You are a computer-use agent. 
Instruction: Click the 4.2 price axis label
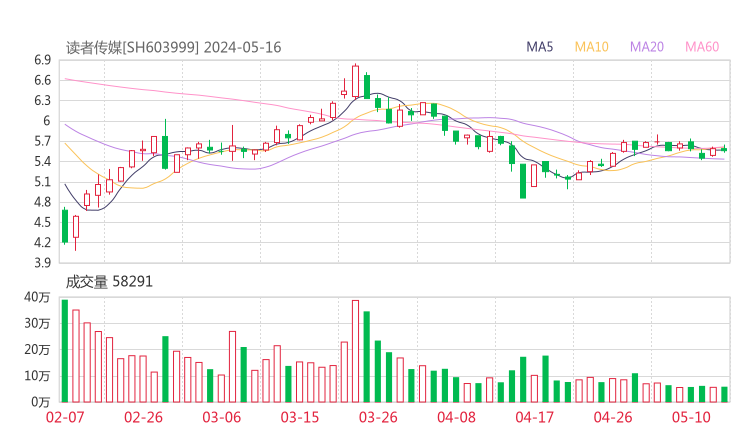[42, 243]
